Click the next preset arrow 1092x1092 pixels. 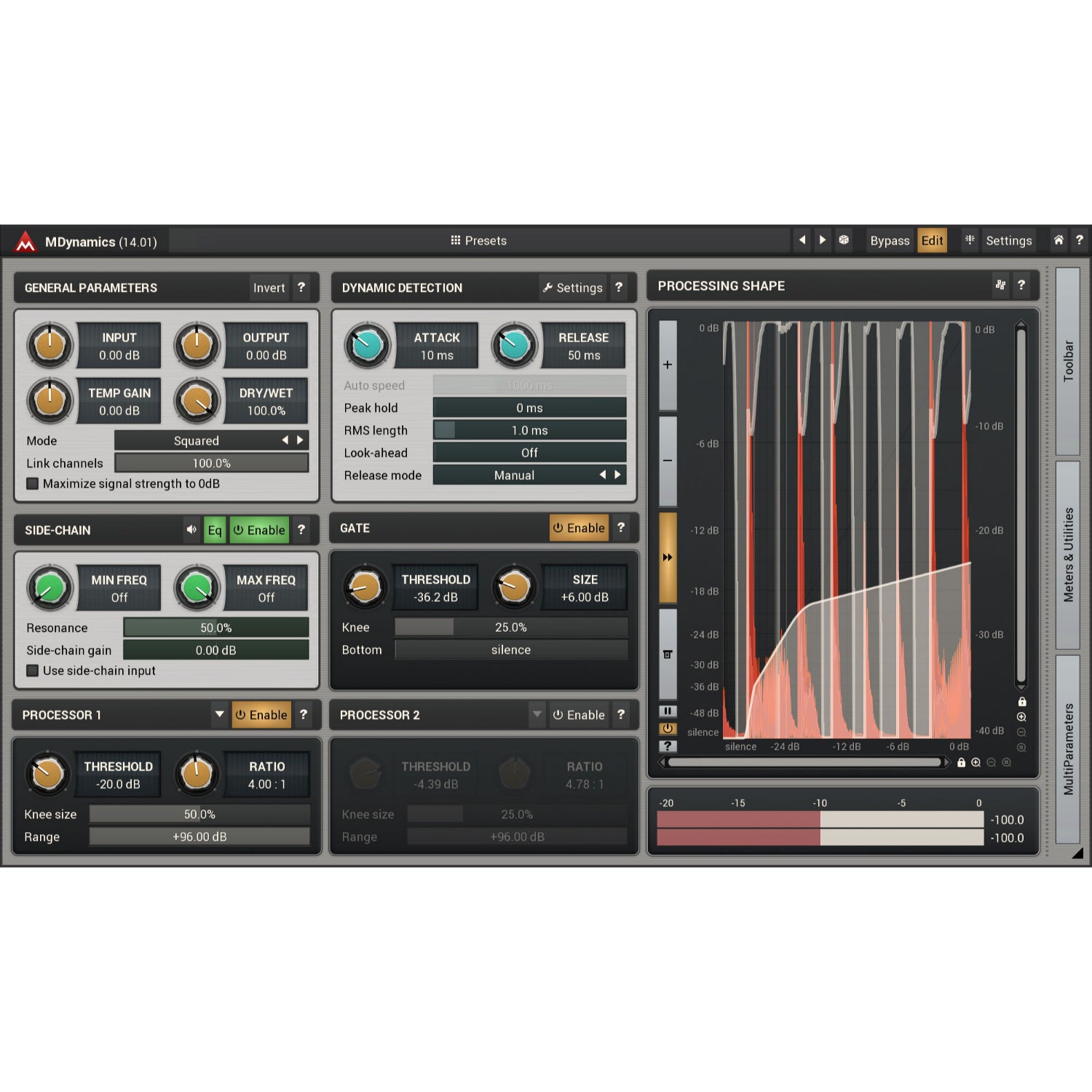(x=823, y=240)
